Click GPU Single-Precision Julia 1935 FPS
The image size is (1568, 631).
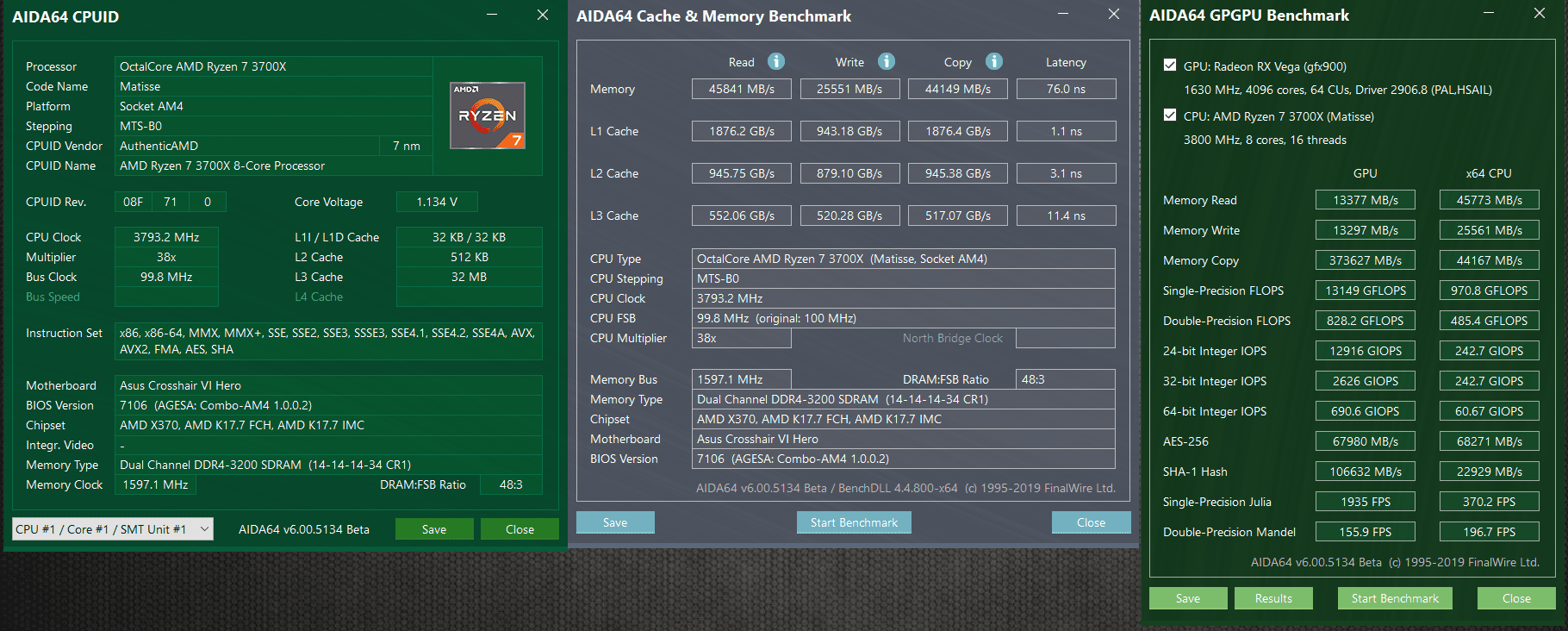[x=1366, y=502]
